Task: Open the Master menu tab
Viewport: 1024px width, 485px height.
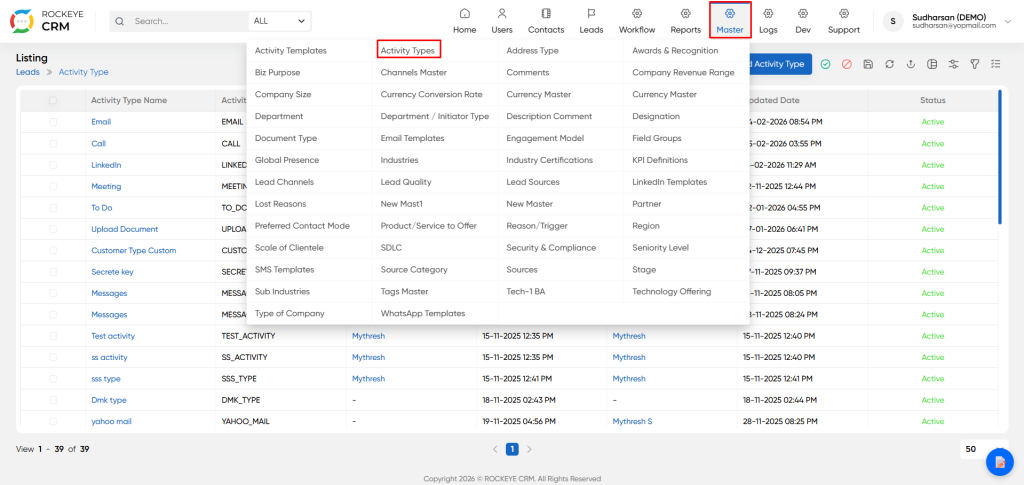Action: (730, 20)
